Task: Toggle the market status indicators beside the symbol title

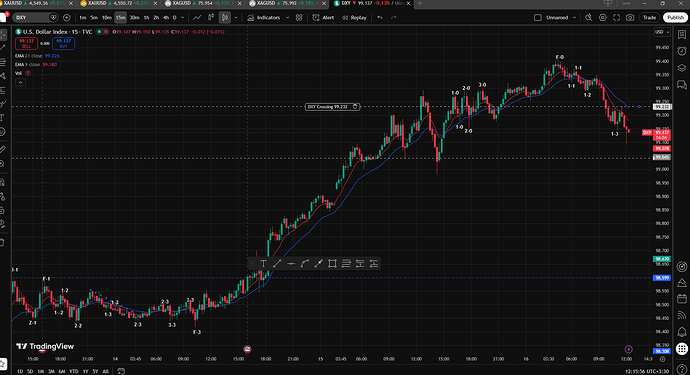Action: (x=103, y=32)
